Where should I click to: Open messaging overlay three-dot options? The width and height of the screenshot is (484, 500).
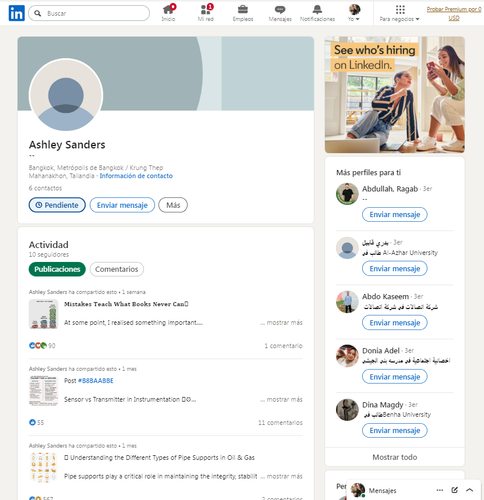click(440, 490)
